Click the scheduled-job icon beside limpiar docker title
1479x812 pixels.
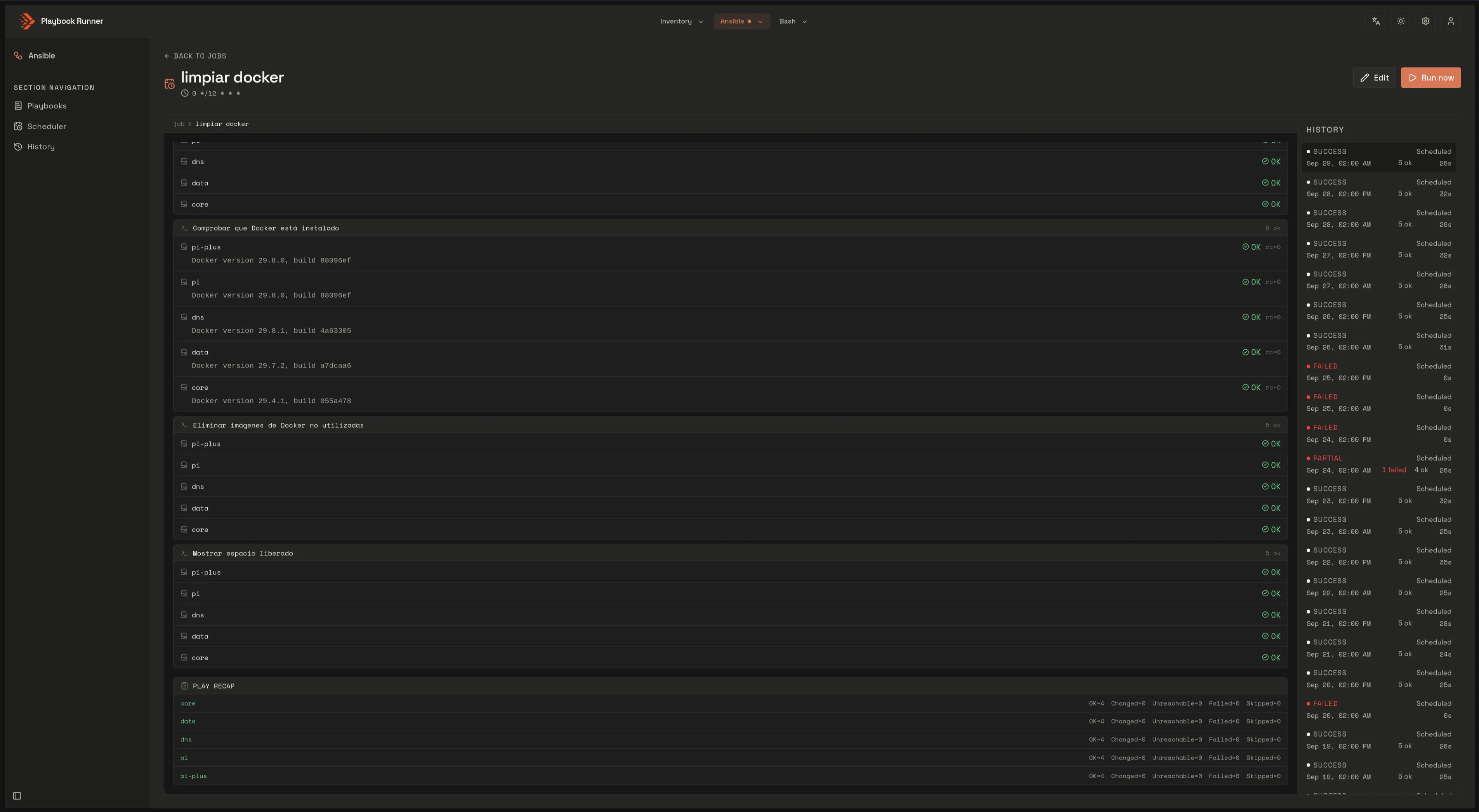tap(169, 84)
